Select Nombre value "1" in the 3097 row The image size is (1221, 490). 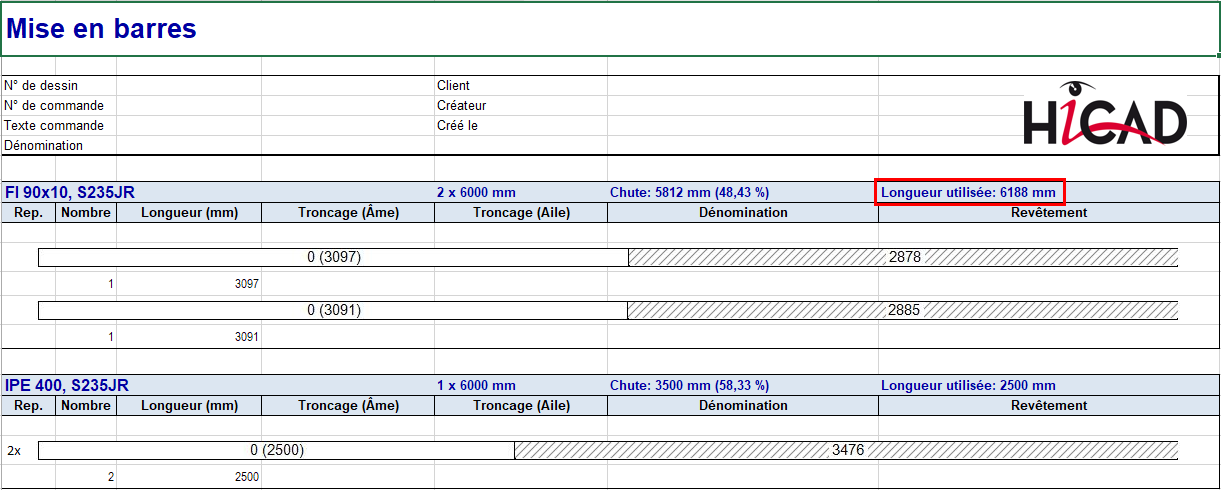tap(86, 284)
